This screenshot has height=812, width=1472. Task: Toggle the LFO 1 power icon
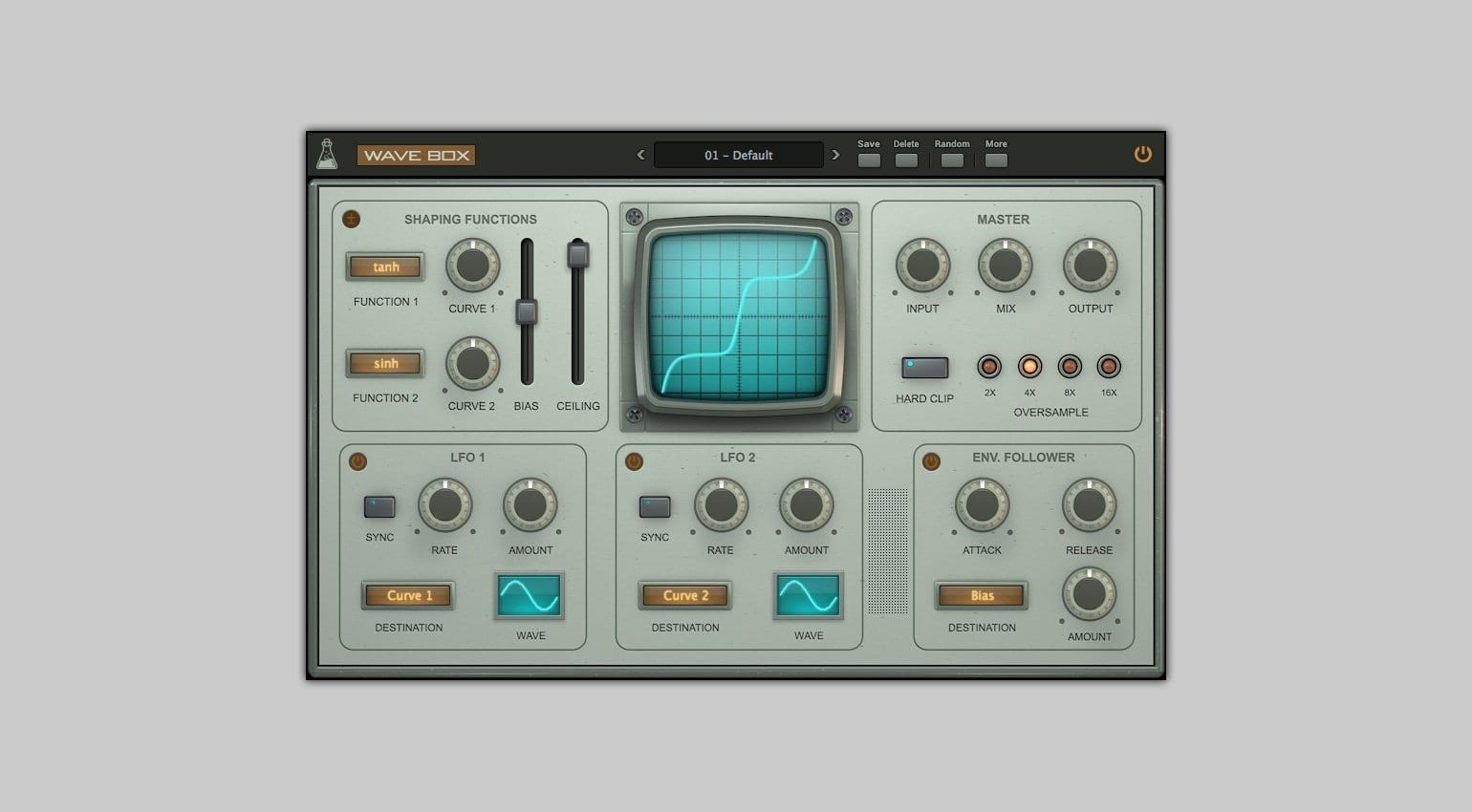(356, 461)
